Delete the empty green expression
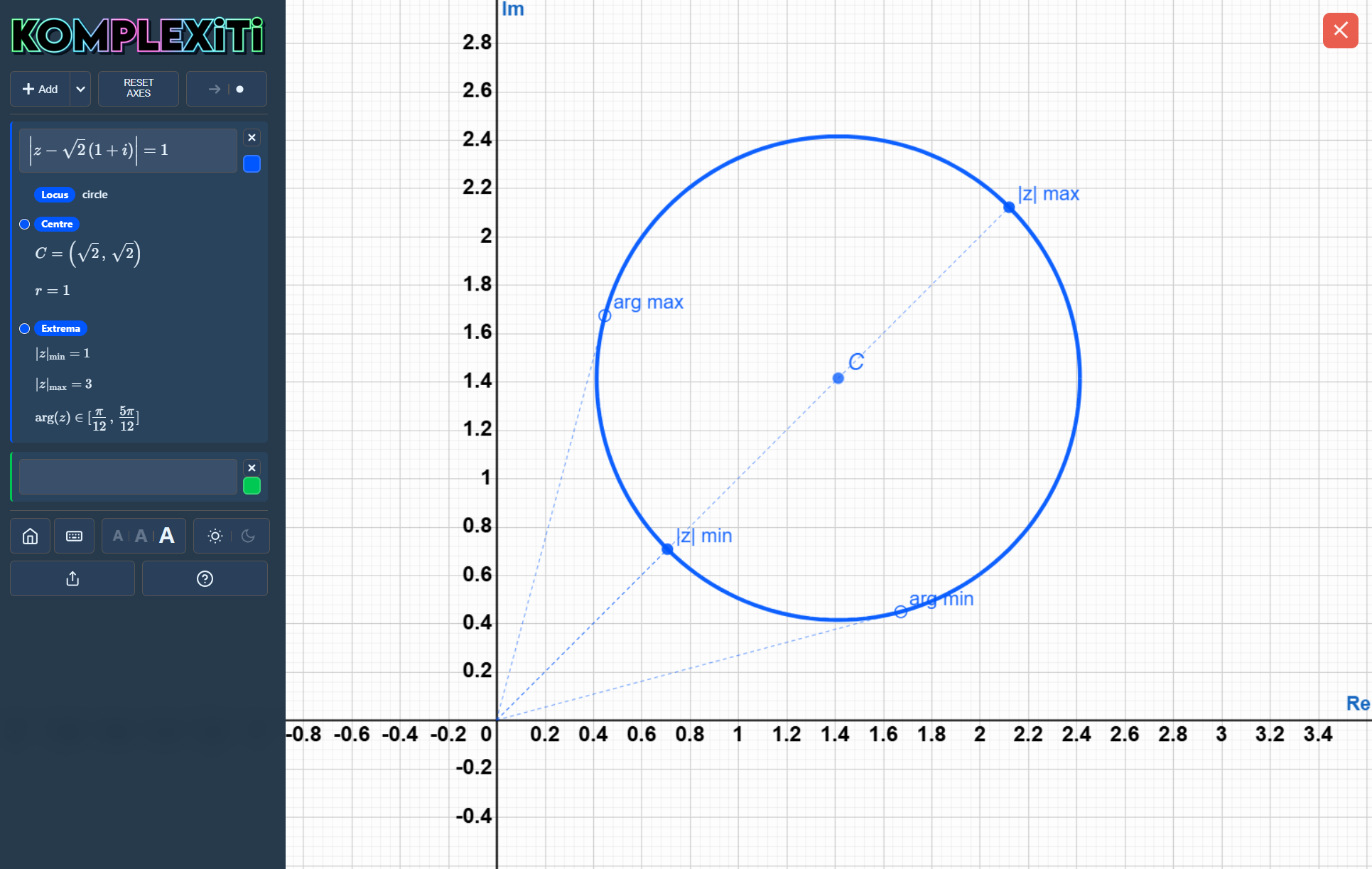 pyautogui.click(x=252, y=468)
